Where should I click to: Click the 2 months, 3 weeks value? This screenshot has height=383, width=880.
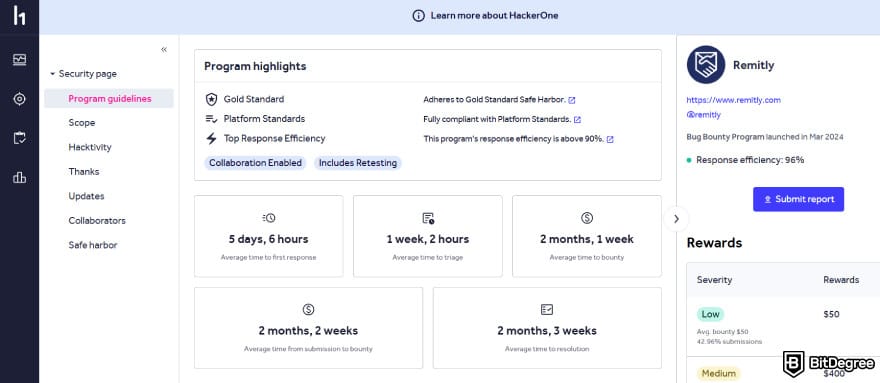click(x=547, y=331)
